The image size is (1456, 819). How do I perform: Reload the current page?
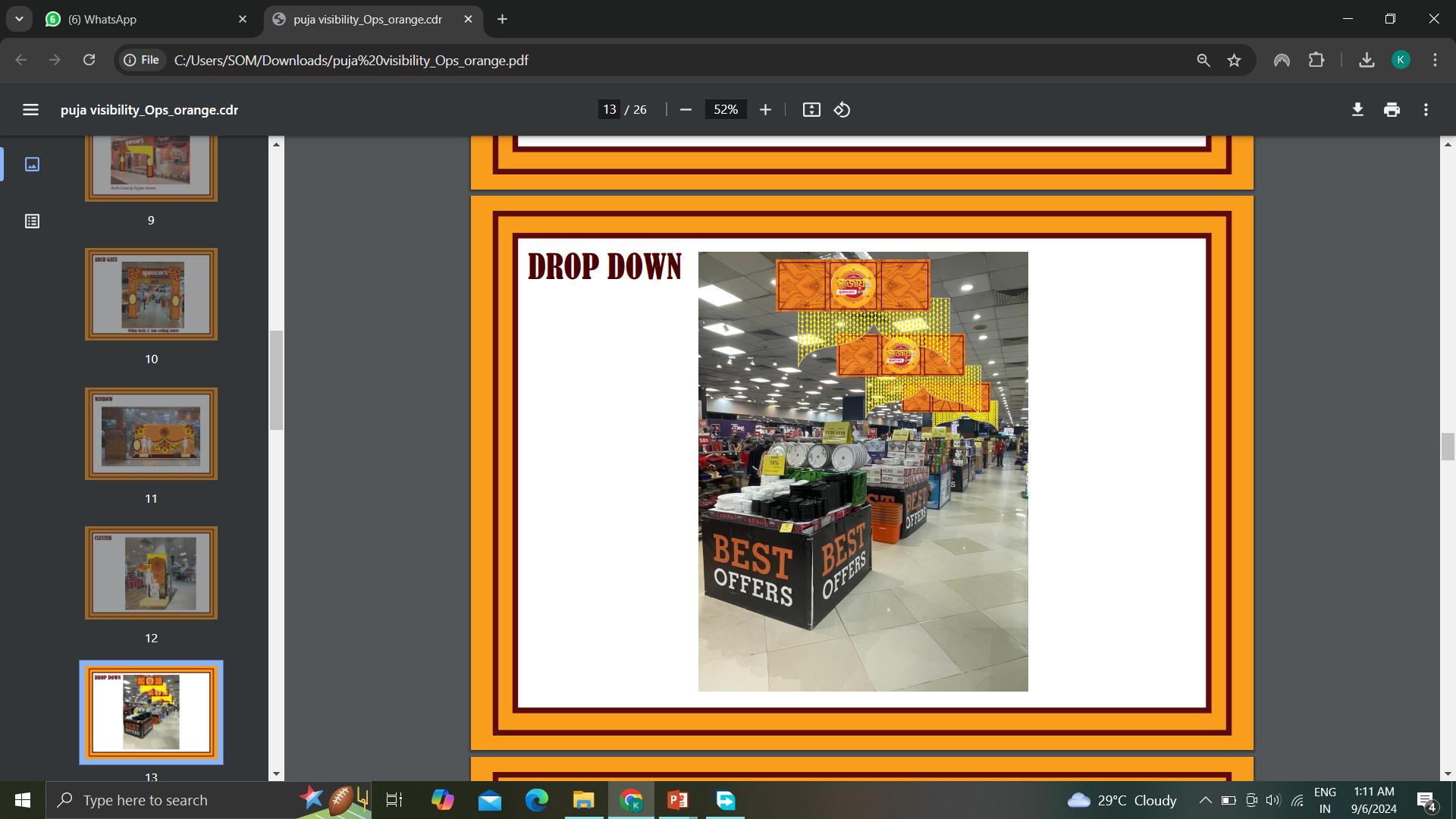point(89,61)
